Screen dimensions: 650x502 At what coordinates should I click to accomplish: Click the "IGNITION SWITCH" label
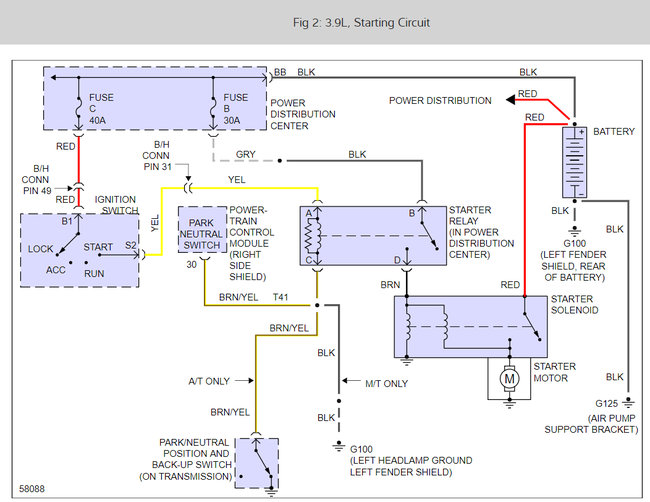116,205
